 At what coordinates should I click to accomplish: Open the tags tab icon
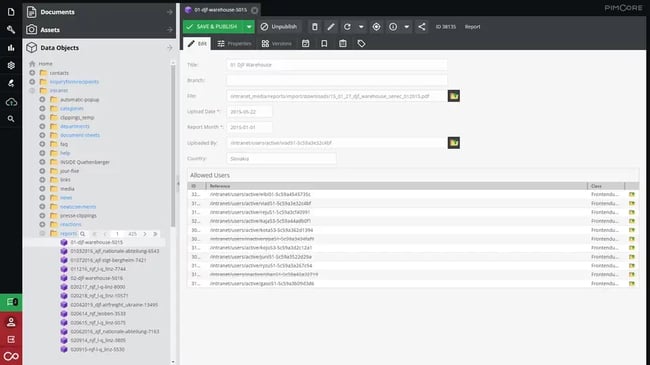click(361, 44)
